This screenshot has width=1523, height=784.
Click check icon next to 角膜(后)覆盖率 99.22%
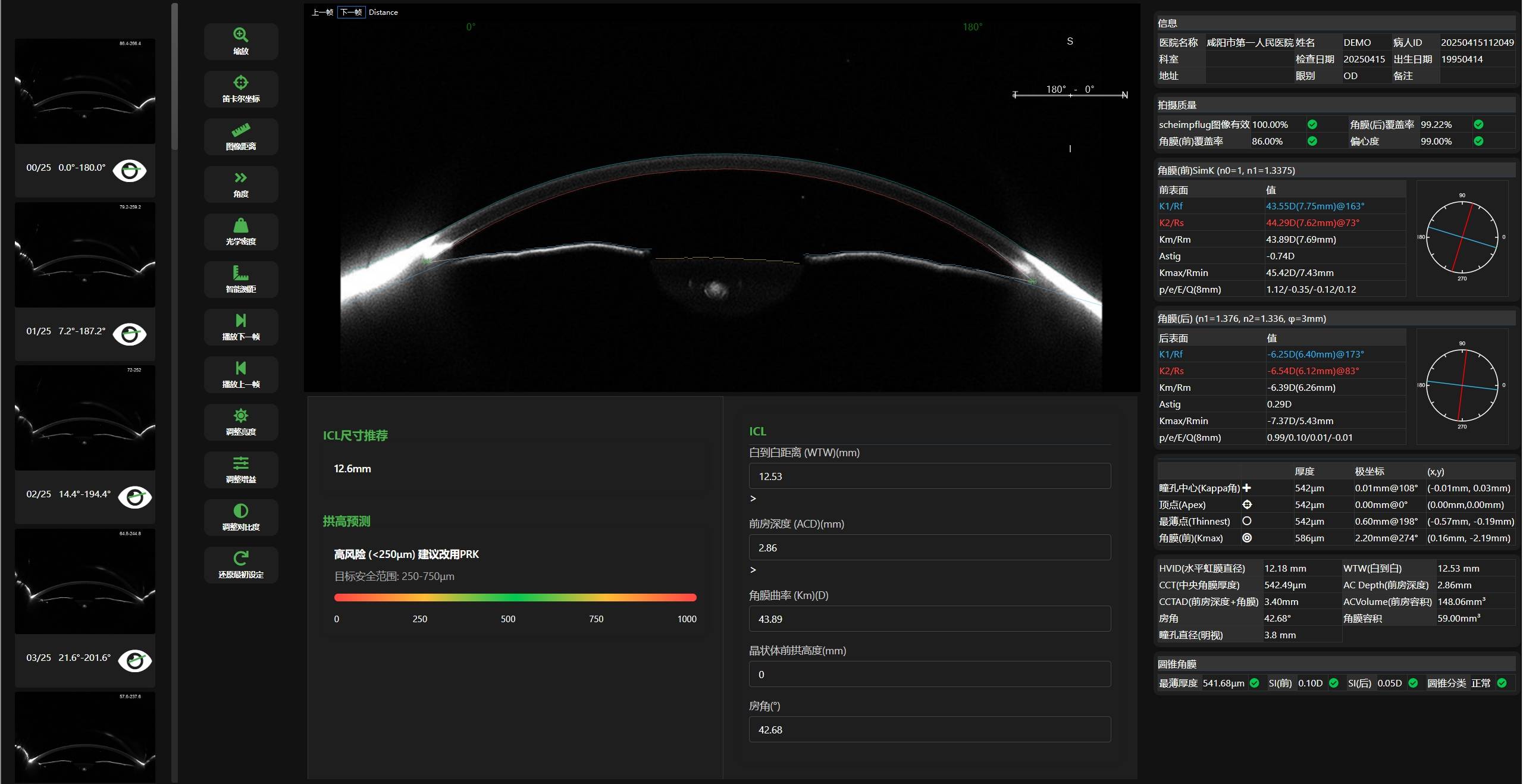[x=1478, y=124]
